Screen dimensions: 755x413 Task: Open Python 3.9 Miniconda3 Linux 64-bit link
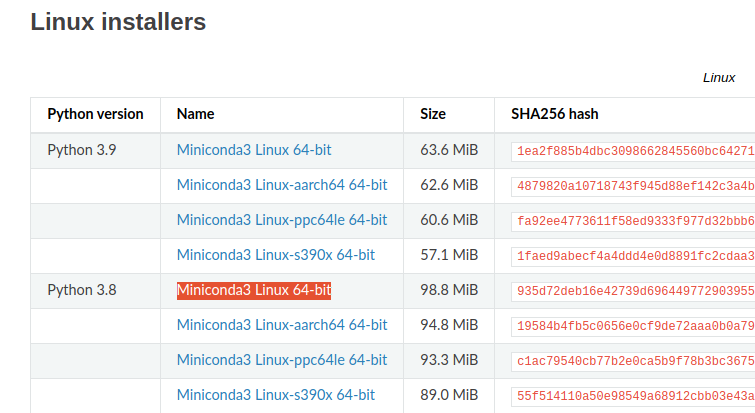(254, 150)
